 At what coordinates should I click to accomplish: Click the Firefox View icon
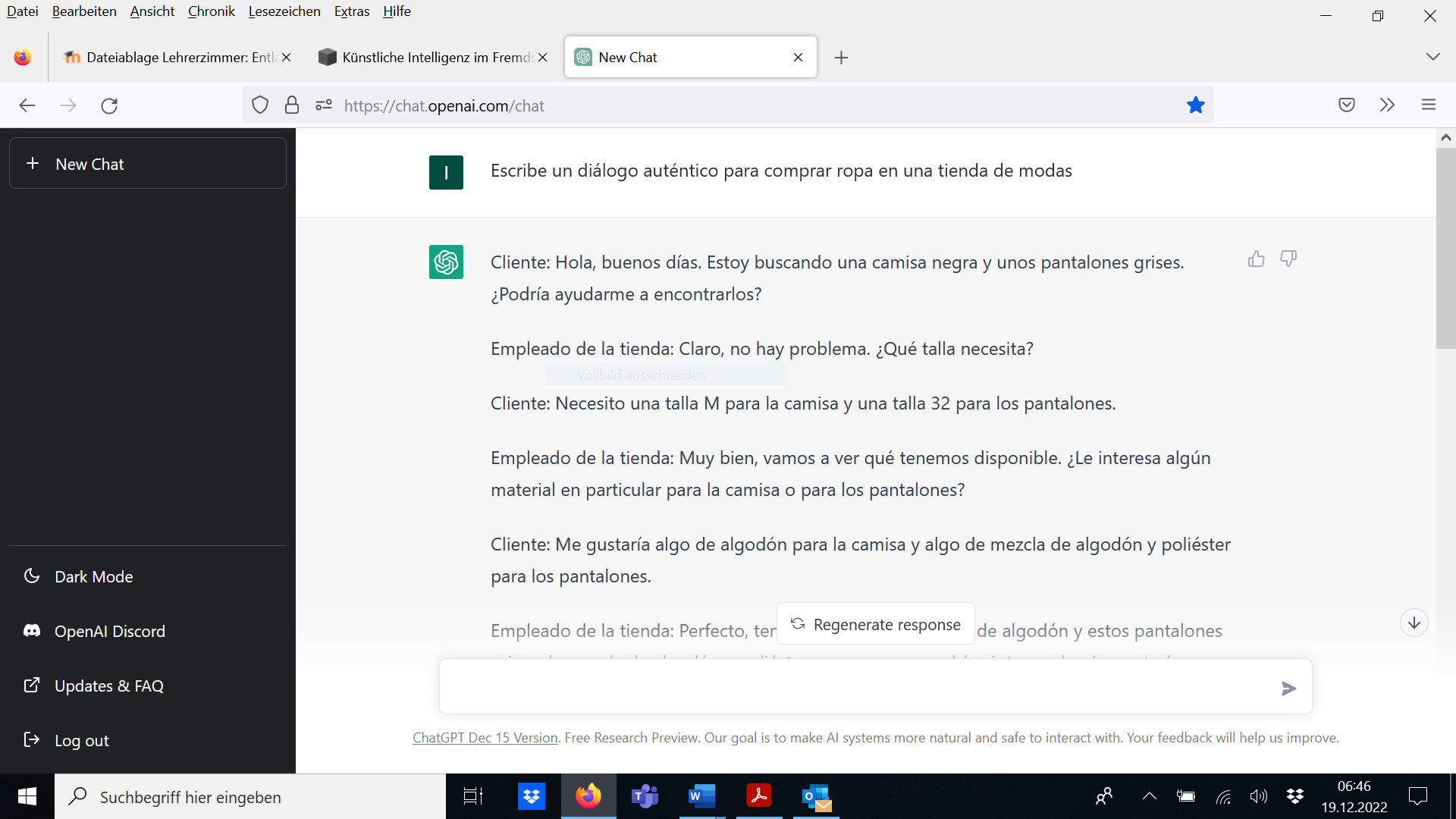coord(23,58)
